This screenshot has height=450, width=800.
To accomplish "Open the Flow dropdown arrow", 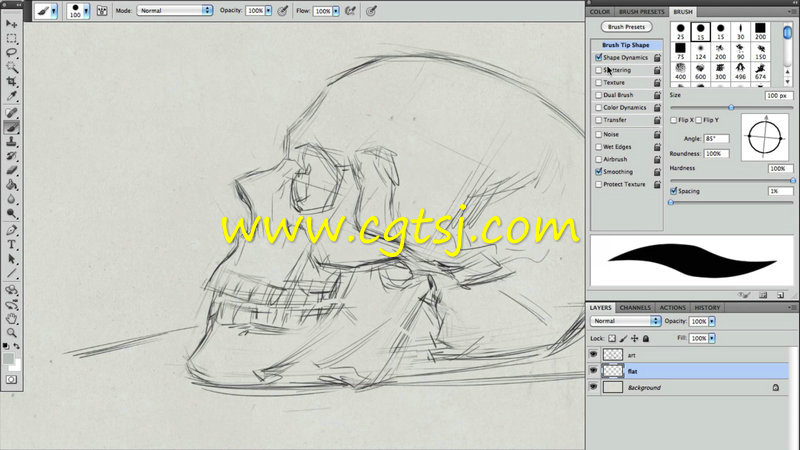I will pos(336,11).
